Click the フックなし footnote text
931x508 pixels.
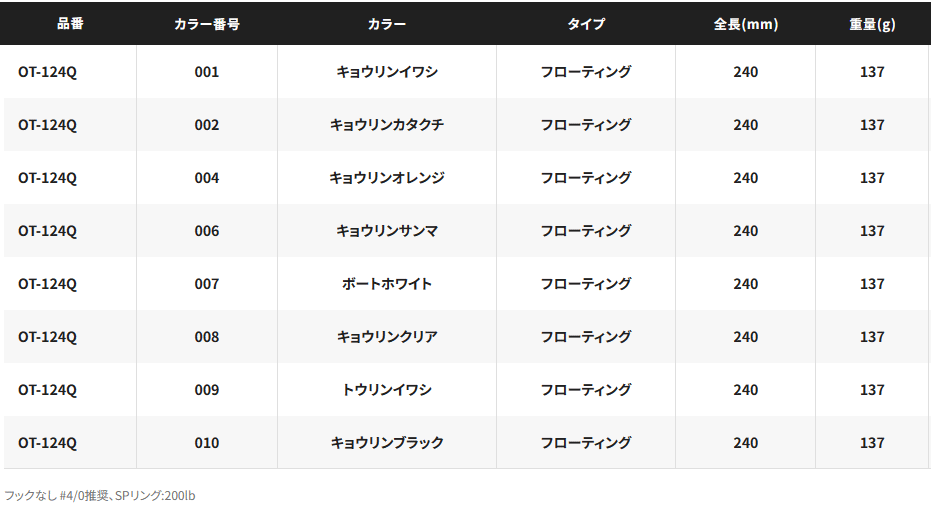(100, 496)
